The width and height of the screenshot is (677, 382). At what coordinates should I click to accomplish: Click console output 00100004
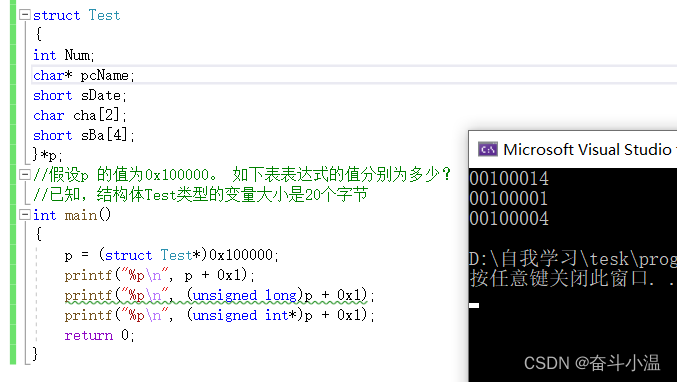509,218
